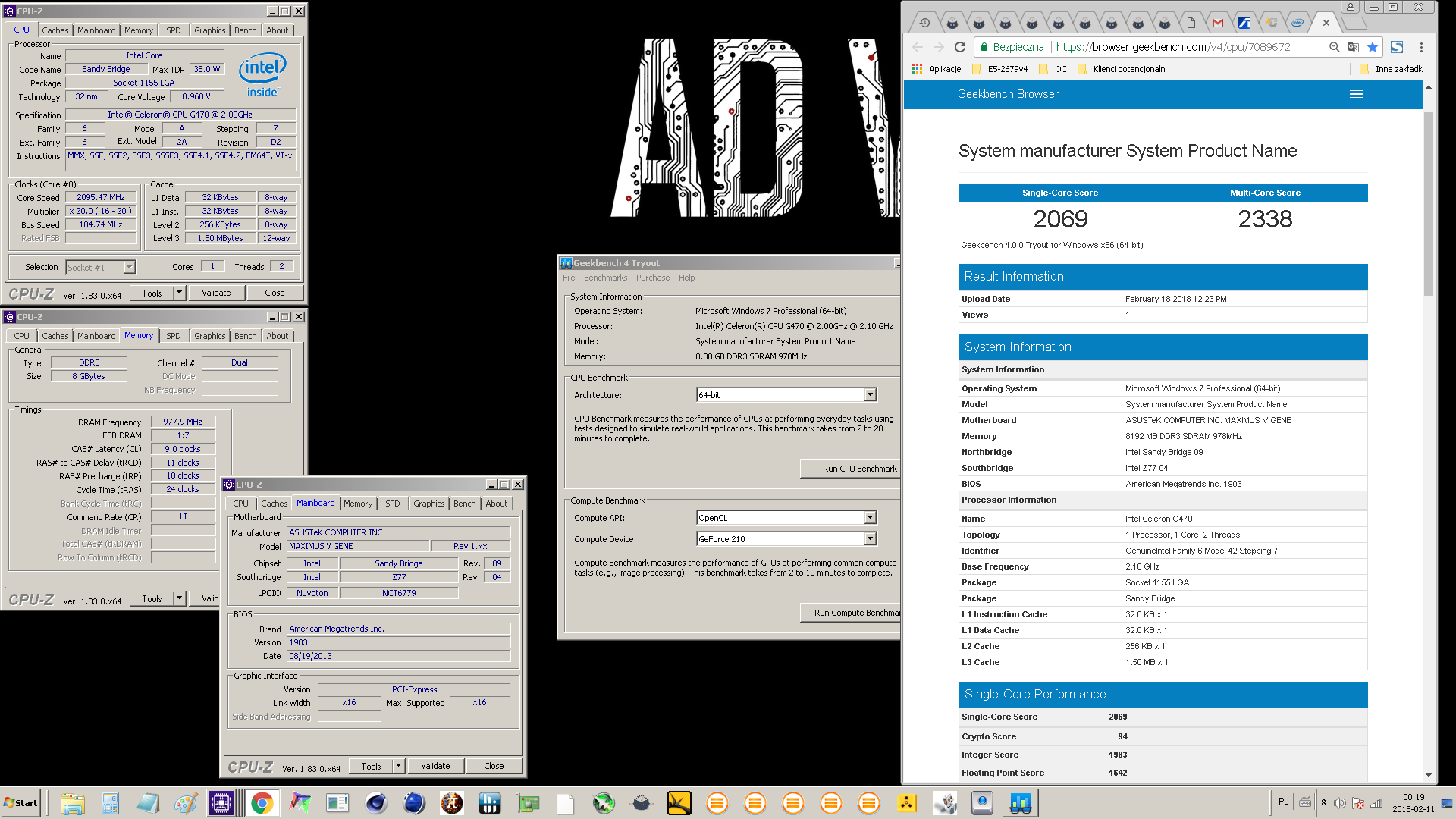Open the history browser tab
The height and width of the screenshot is (819, 1456).
coord(925,23)
